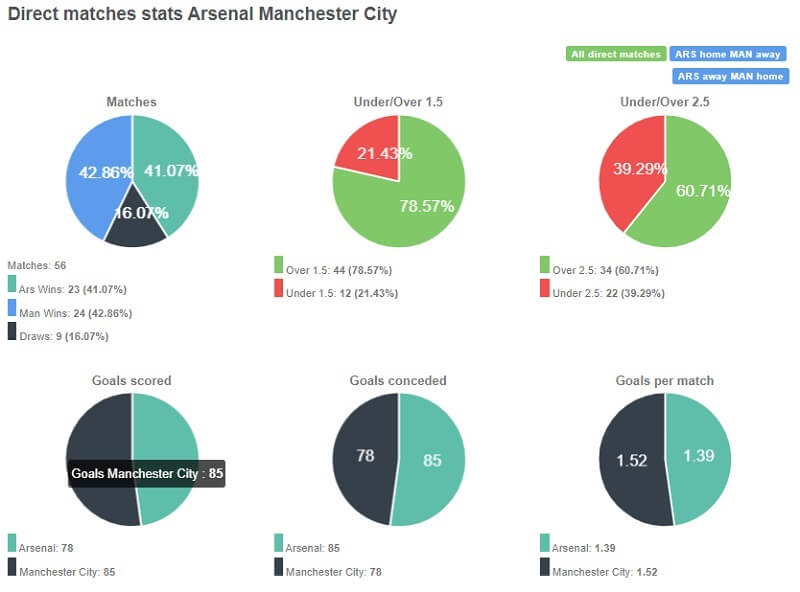800x592 pixels.
Task: Click Arsenal legend swatch under Goals per match
Action: (544, 543)
